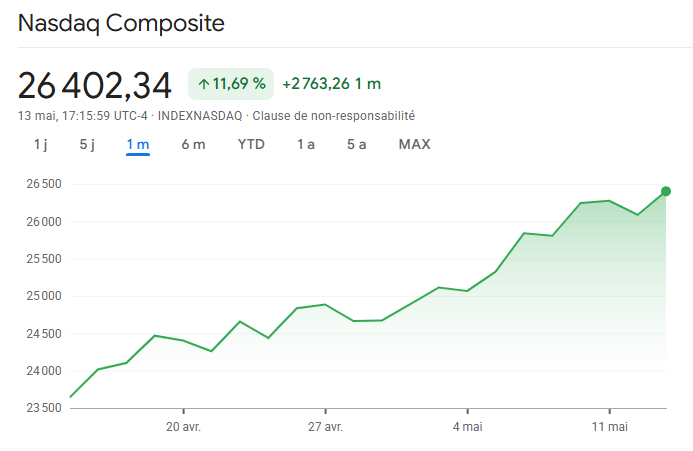Open the Clause de non-responsabilité link

coord(334,116)
